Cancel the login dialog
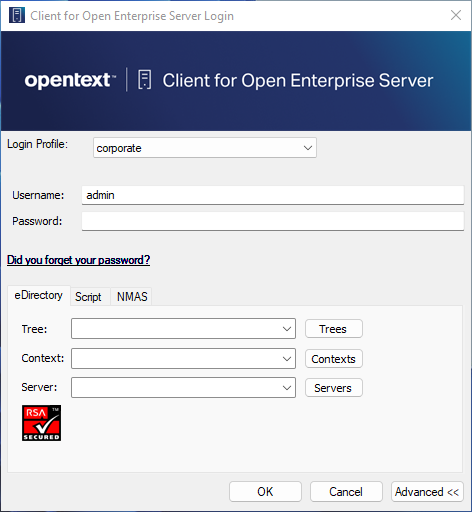The width and height of the screenshot is (472, 512). 346,491
